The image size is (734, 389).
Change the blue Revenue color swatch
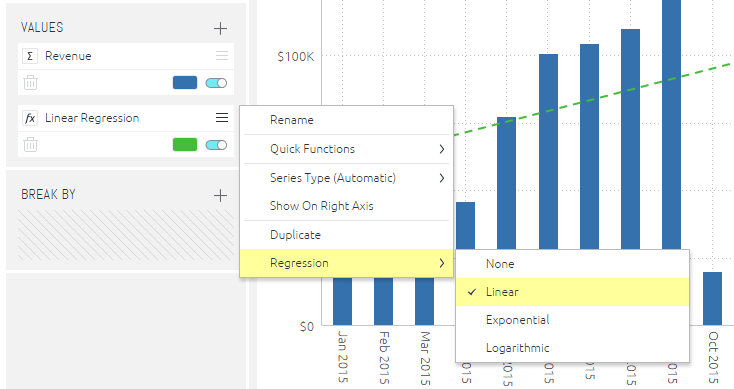tap(185, 83)
